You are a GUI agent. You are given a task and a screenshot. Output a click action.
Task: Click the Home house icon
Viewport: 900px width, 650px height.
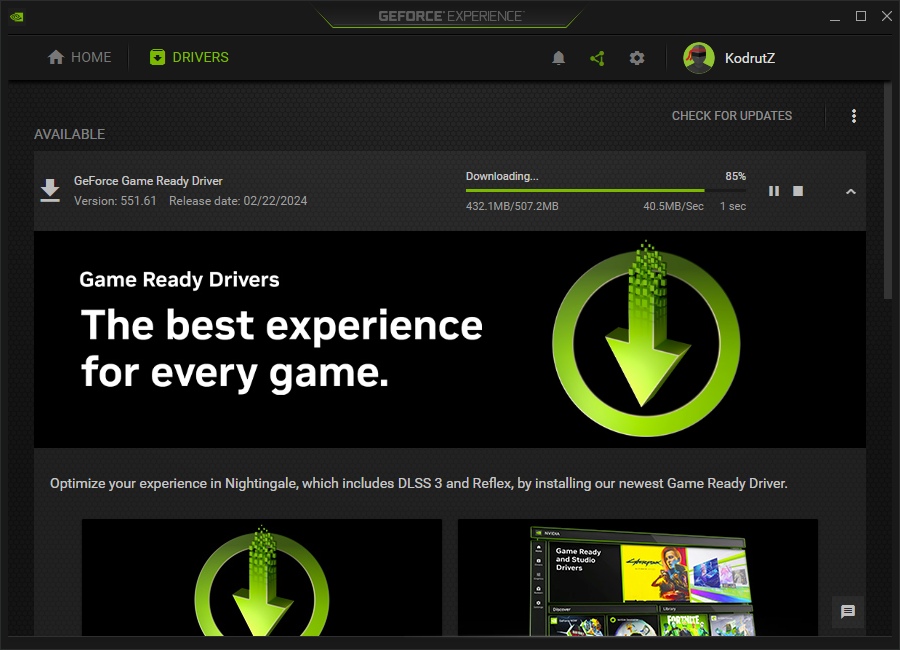(56, 57)
